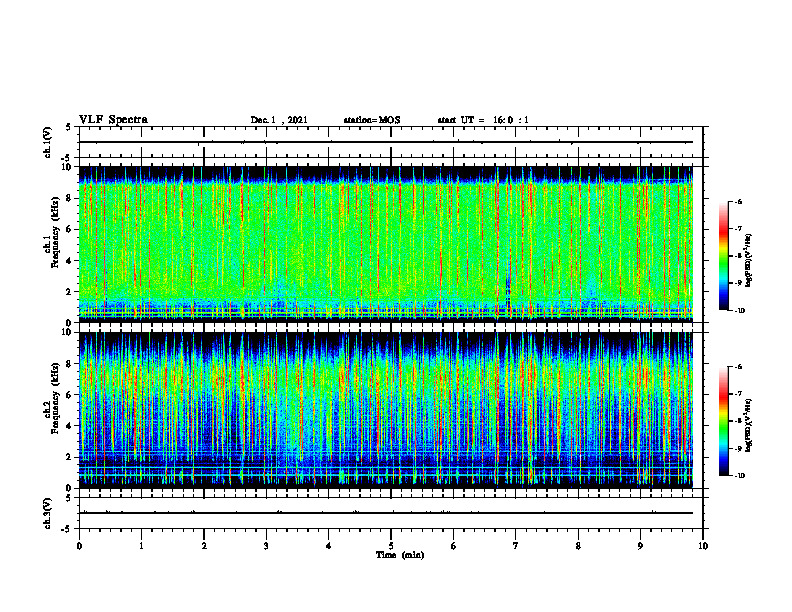Click the "-10" value on the ch.1 colorbar
The width and height of the screenshot is (792, 612).
pyautogui.click(x=739, y=311)
